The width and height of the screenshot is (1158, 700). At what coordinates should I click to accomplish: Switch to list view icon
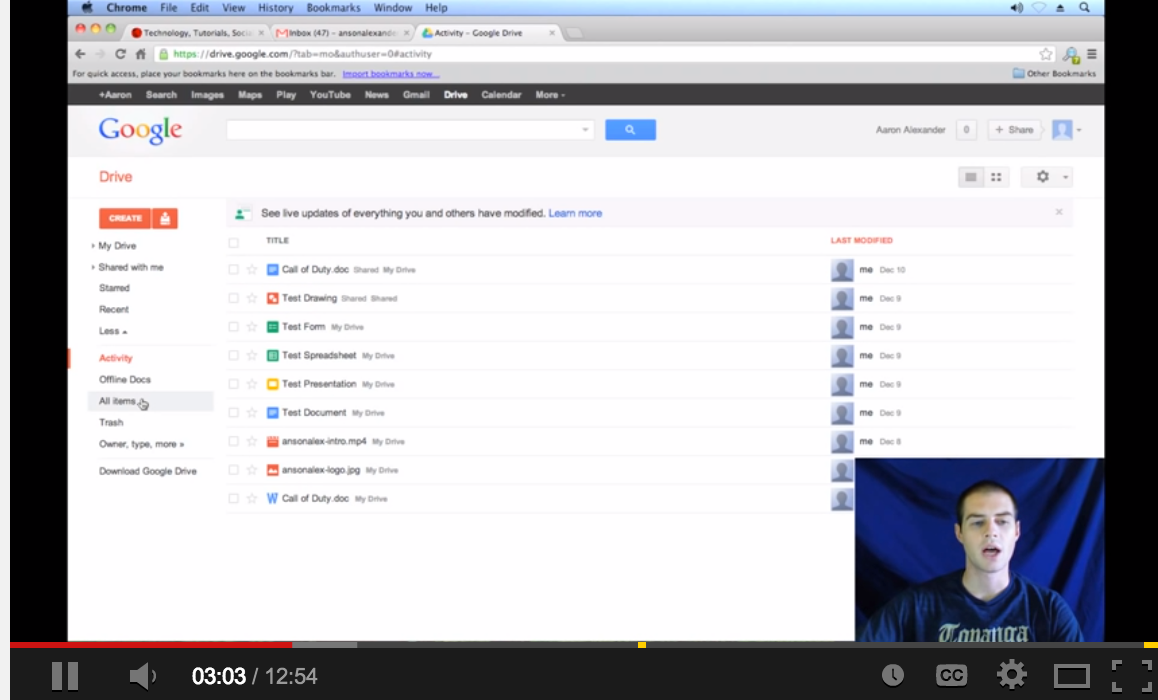(x=970, y=177)
